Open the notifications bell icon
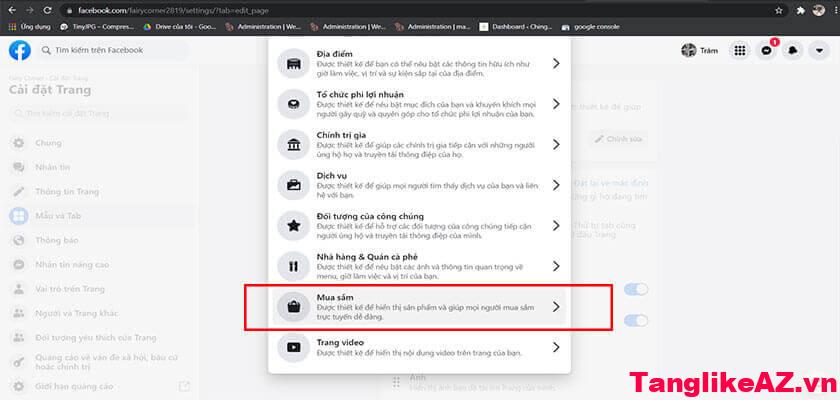The image size is (840, 400). click(792, 50)
